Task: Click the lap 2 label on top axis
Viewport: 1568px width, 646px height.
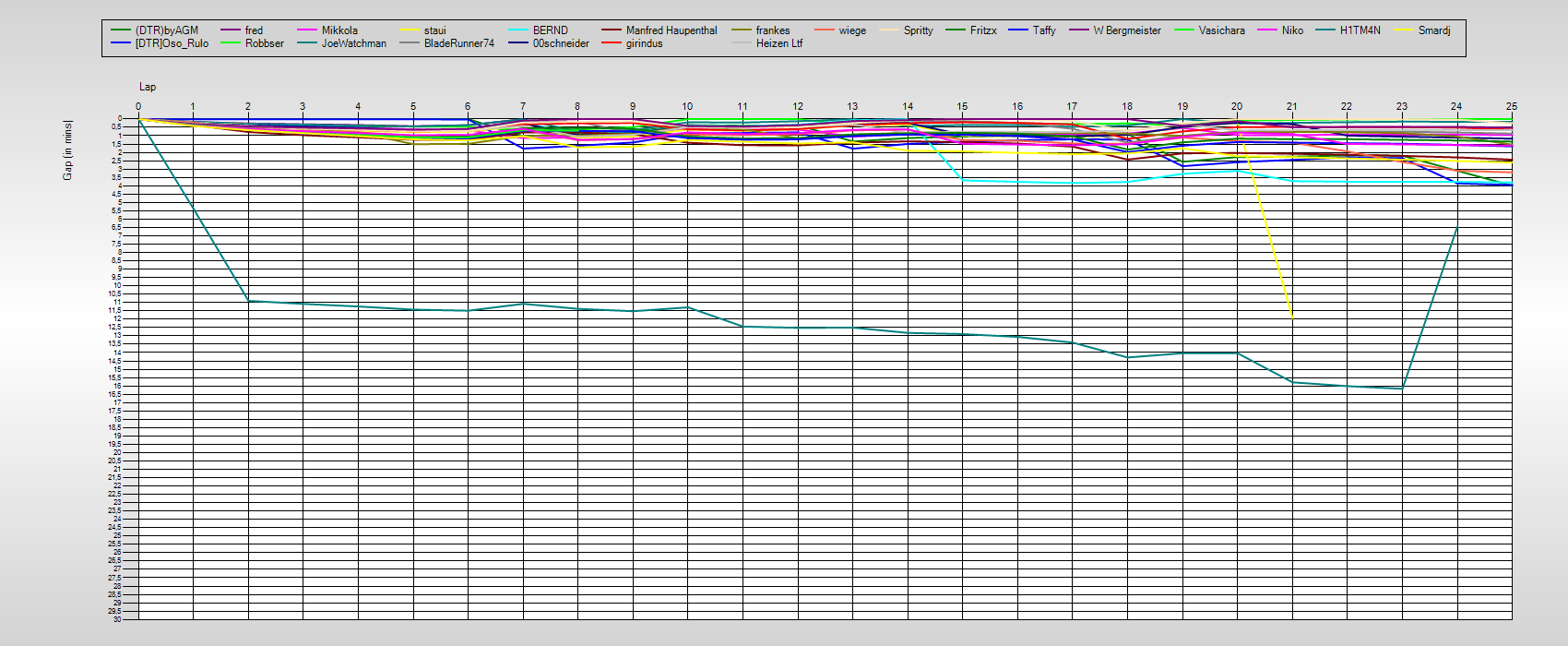Action: (x=247, y=106)
